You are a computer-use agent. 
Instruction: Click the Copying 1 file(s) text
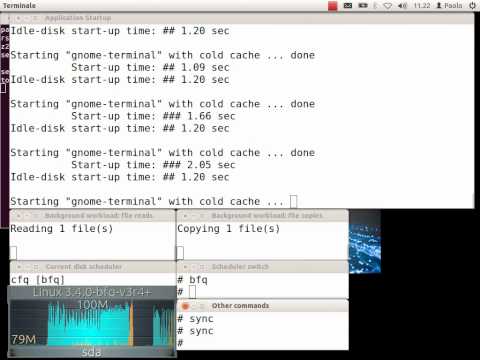point(228,229)
